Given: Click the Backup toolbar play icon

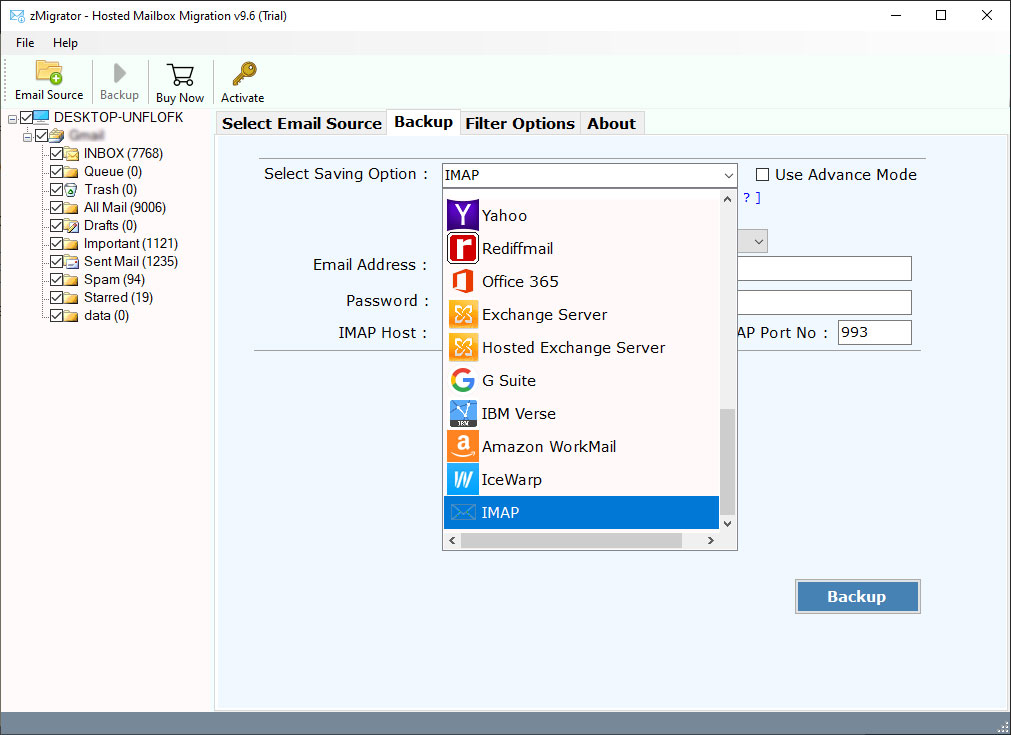Looking at the screenshot, I should (119, 73).
